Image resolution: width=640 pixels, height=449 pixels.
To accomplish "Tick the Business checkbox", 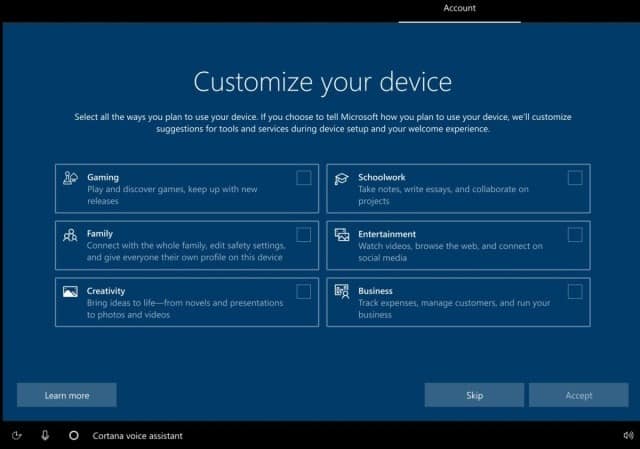I will click(x=575, y=291).
